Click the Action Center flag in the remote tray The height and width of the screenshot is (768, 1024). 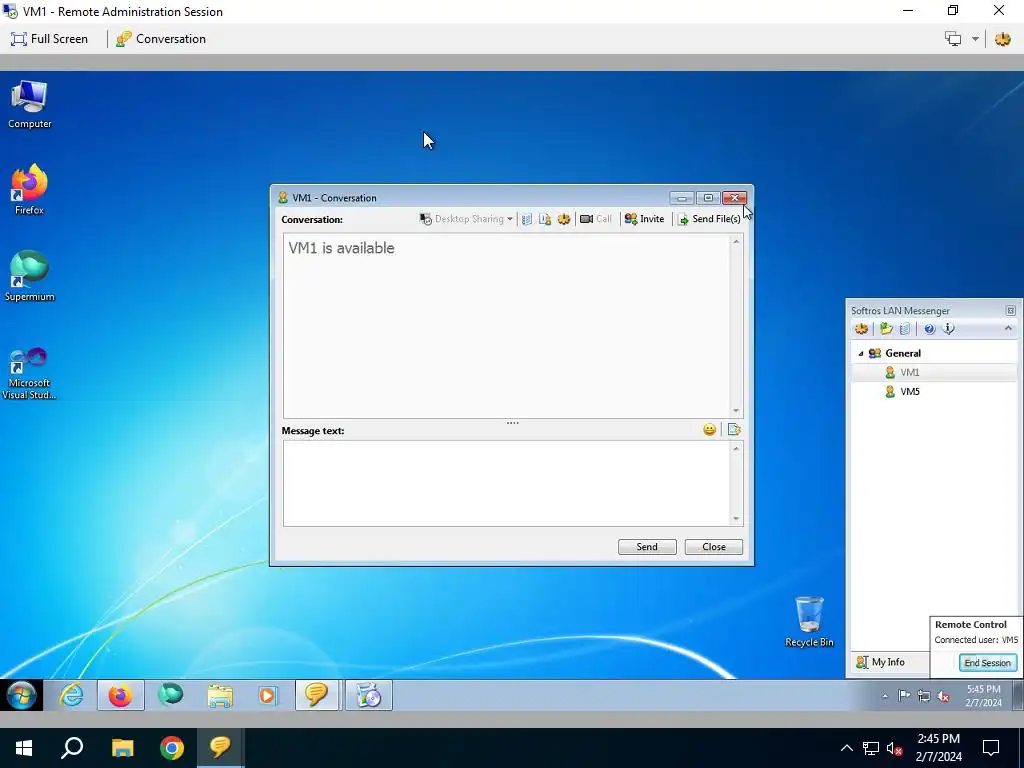click(904, 696)
